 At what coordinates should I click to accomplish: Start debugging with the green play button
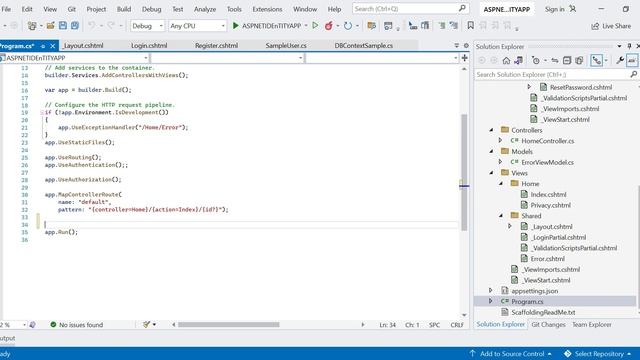[x=236, y=26]
